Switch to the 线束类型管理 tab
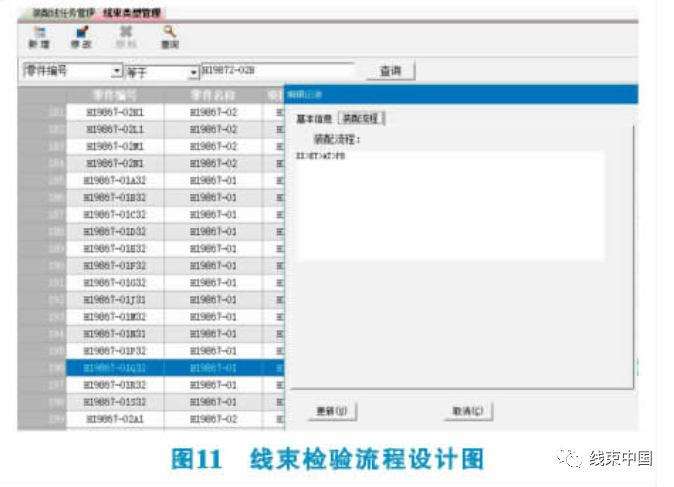 click(x=135, y=12)
